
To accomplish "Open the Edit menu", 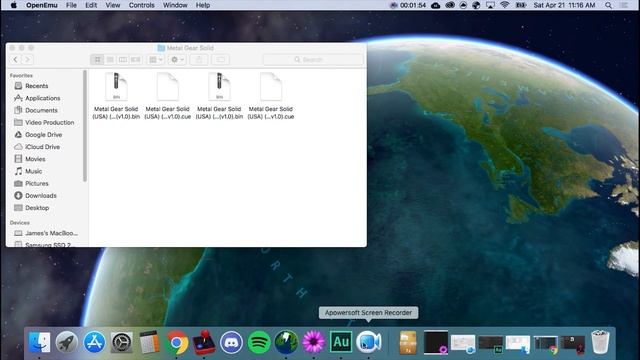I will tap(91, 5).
